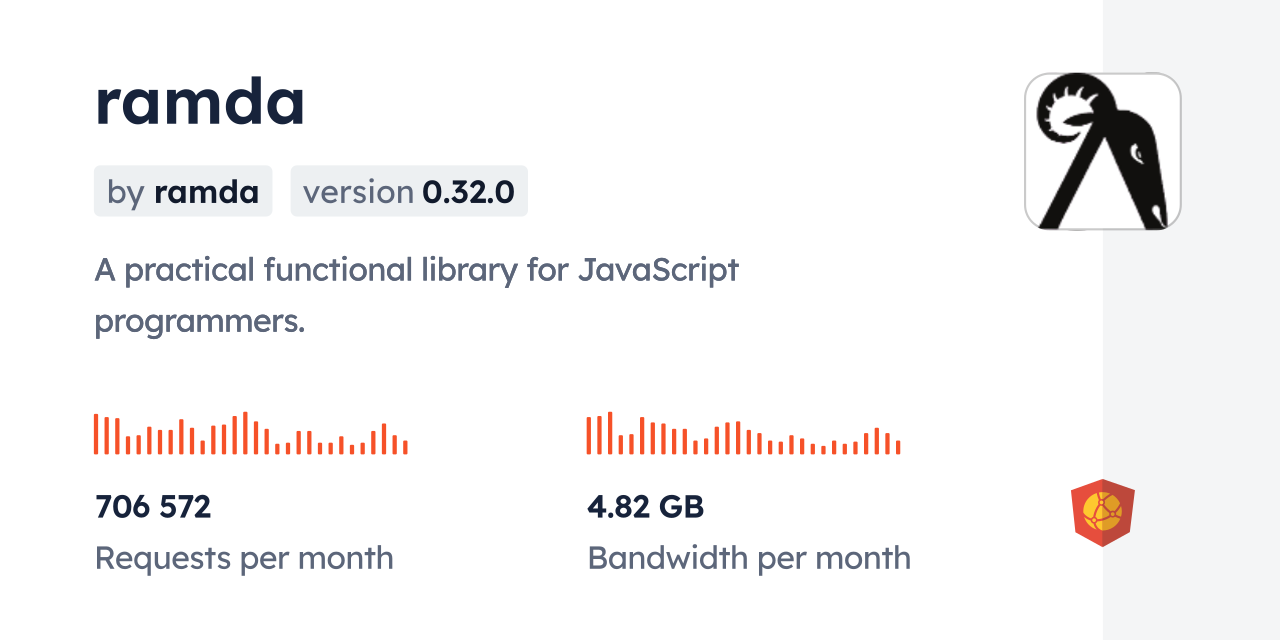The height and width of the screenshot is (640, 1280).
Task: Click the bandwidth per month bar chart
Action: [743, 434]
